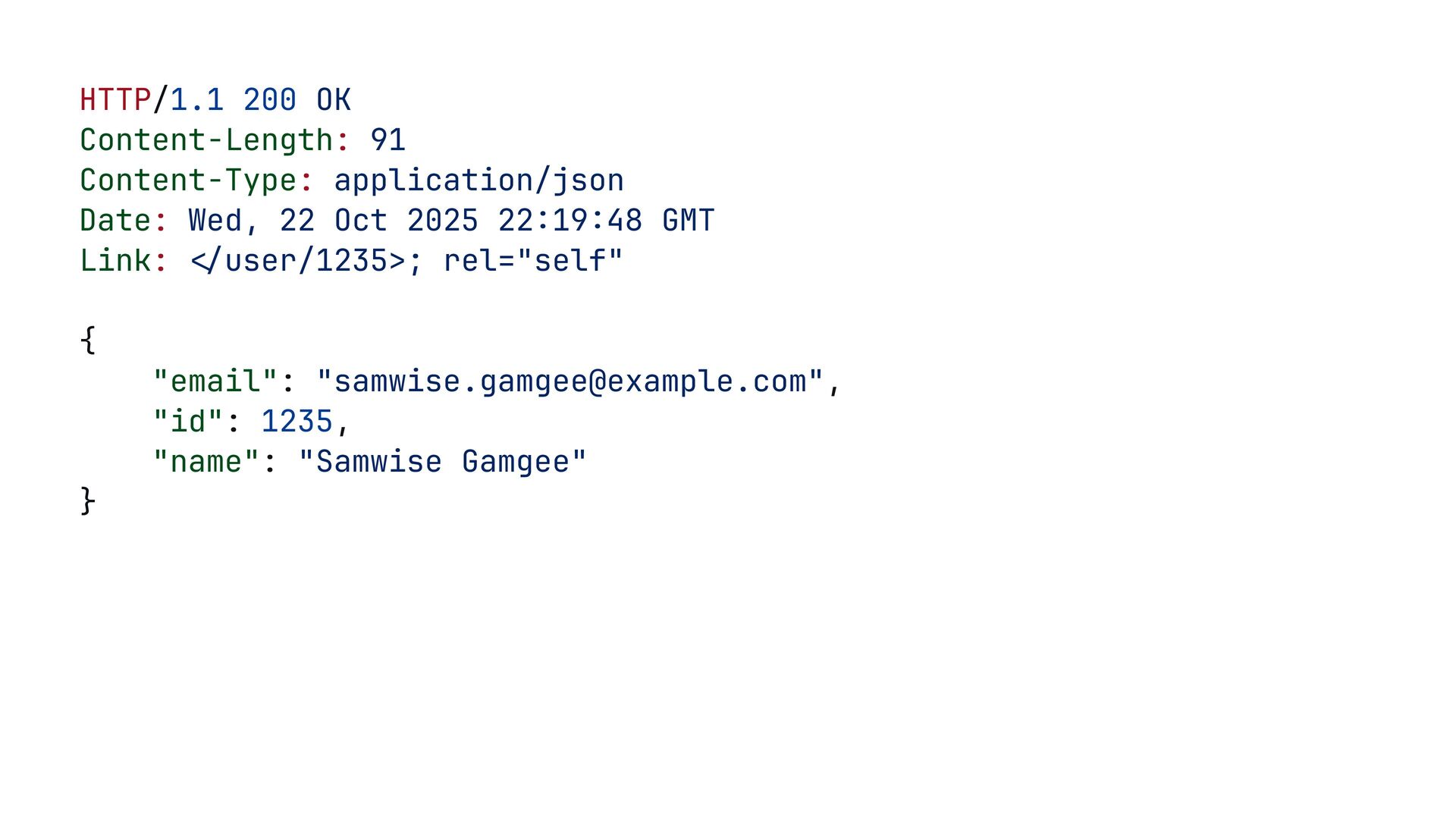Click the Link header name
Screen dimensions: 1456x819
coord(115,261)
